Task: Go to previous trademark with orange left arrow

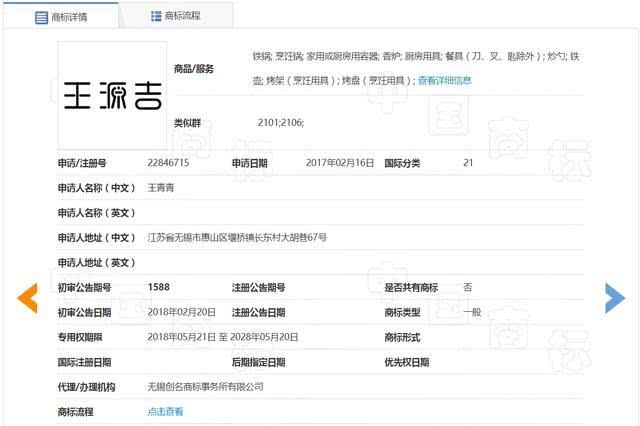Action: tap(28, 297)
